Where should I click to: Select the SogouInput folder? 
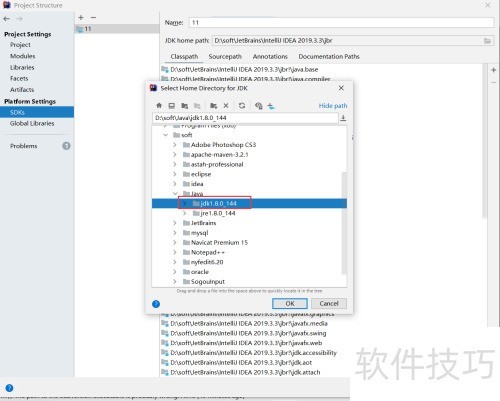207,282
